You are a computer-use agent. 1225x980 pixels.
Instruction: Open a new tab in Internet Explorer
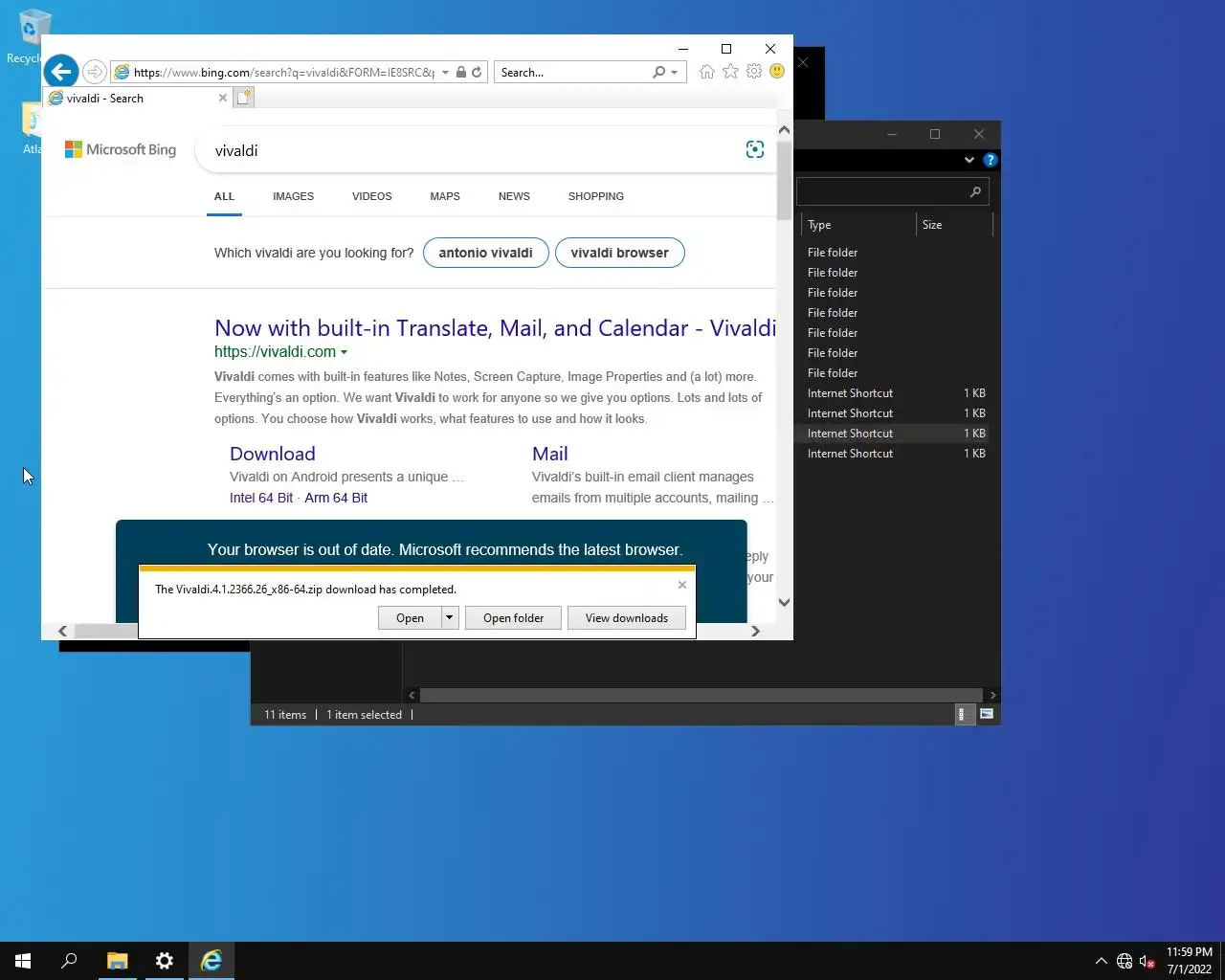tap(244, 98)
